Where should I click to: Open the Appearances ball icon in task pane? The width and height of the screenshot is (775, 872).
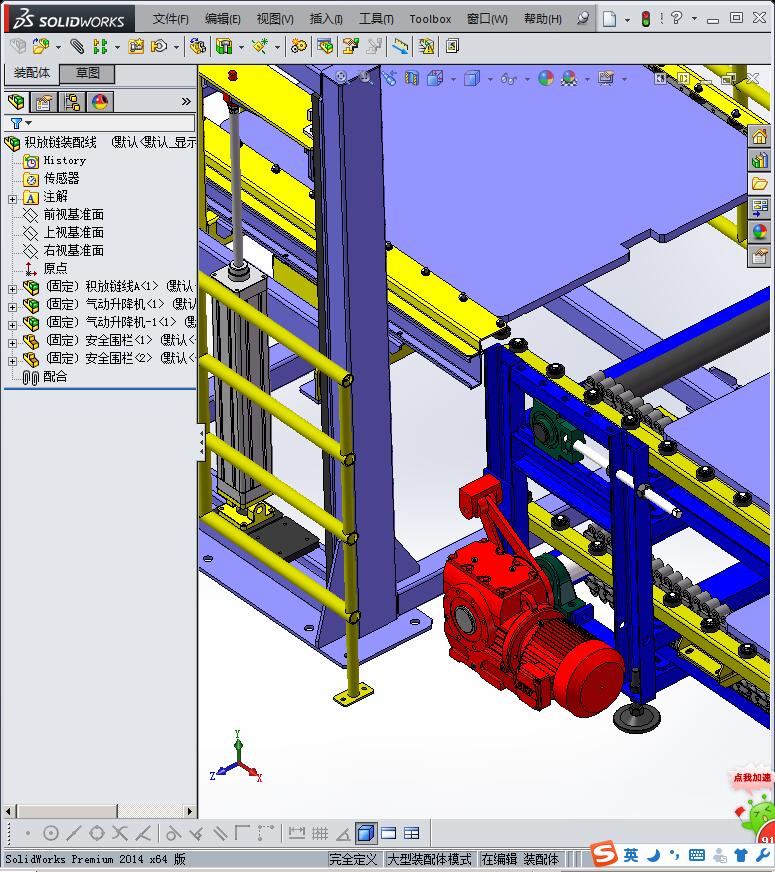click(759, 231)
